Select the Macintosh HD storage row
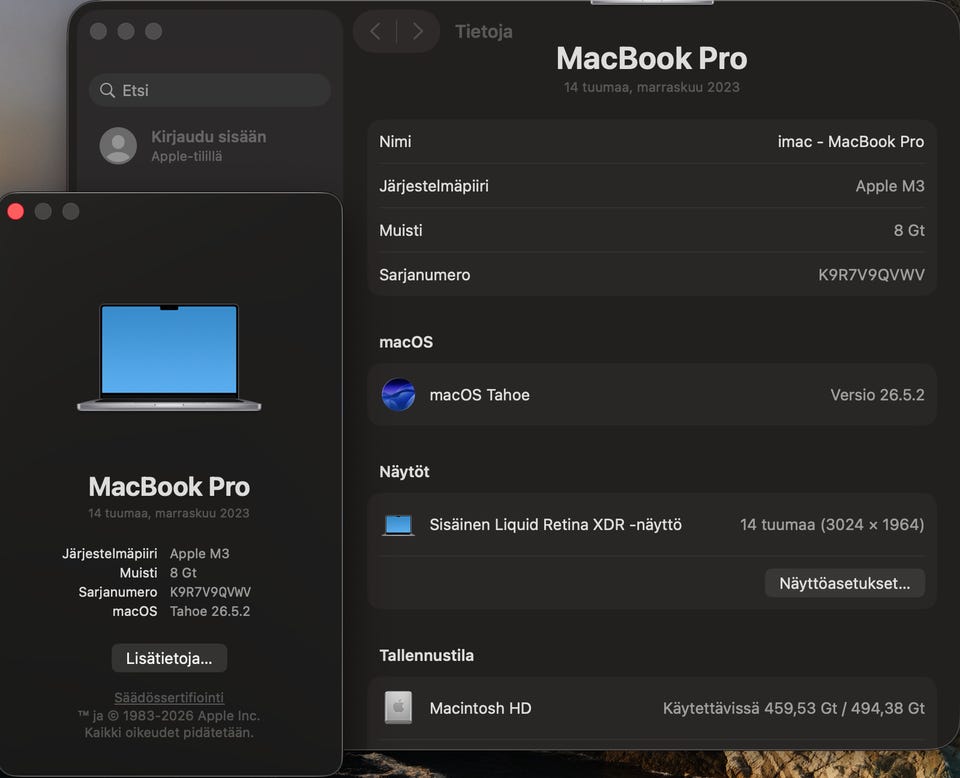The image size is (960, 778). tap(651, 708)
